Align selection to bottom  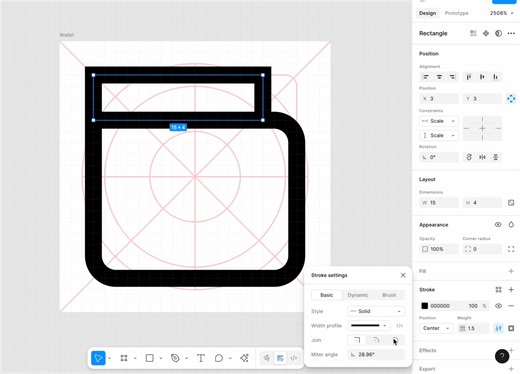point(495,77)
